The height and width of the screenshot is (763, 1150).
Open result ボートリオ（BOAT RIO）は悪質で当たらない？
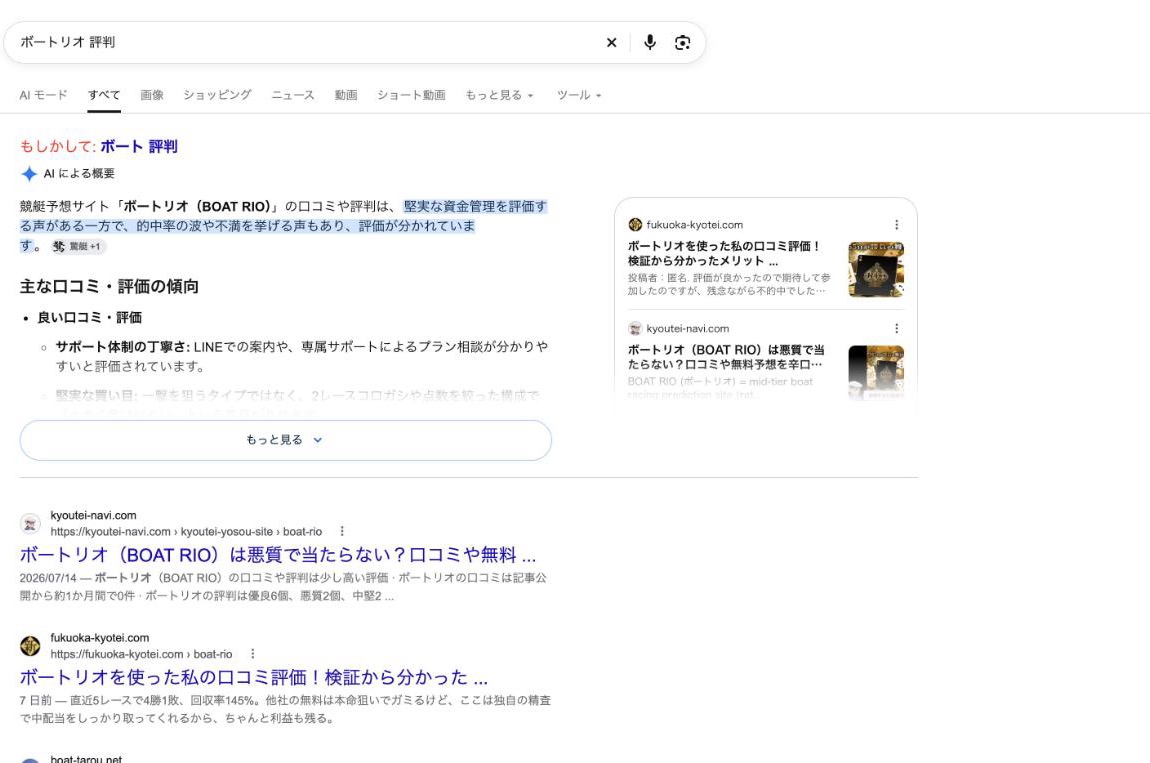277,555
